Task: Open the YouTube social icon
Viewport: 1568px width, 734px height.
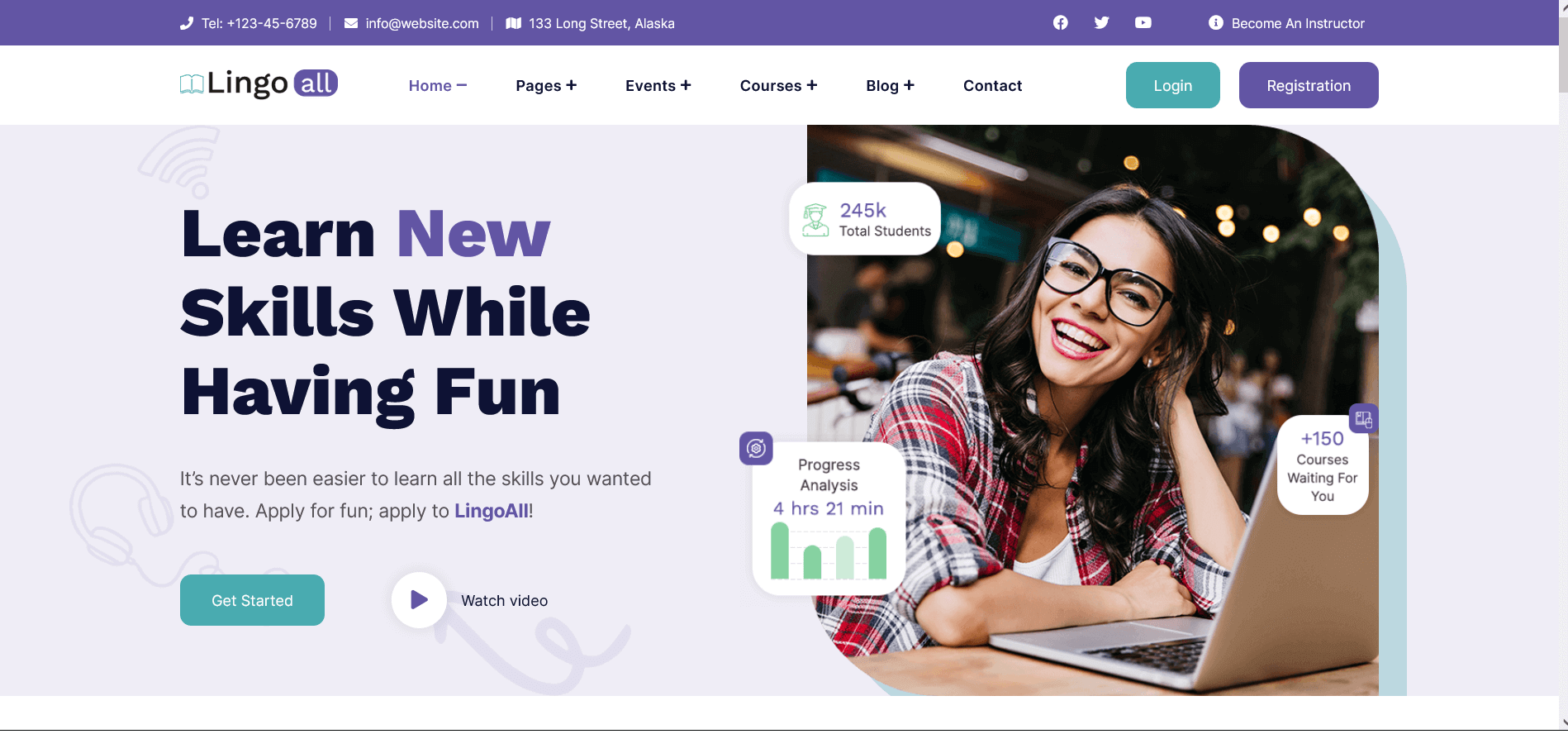Action: [1143, 23]
